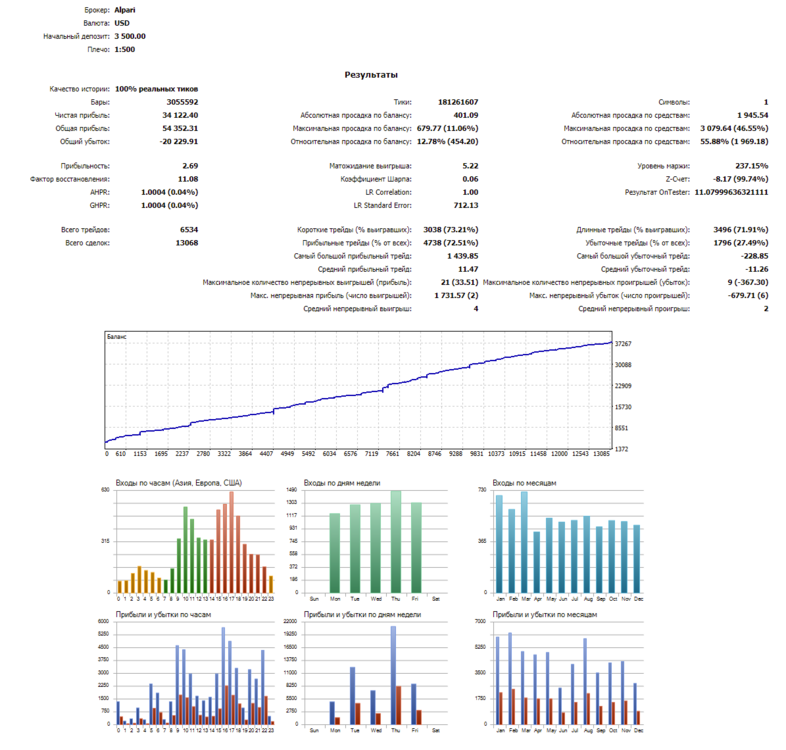Select recovery factor value '11.08'
This screenshot has width=786, height=750.
tap(188, 179)
